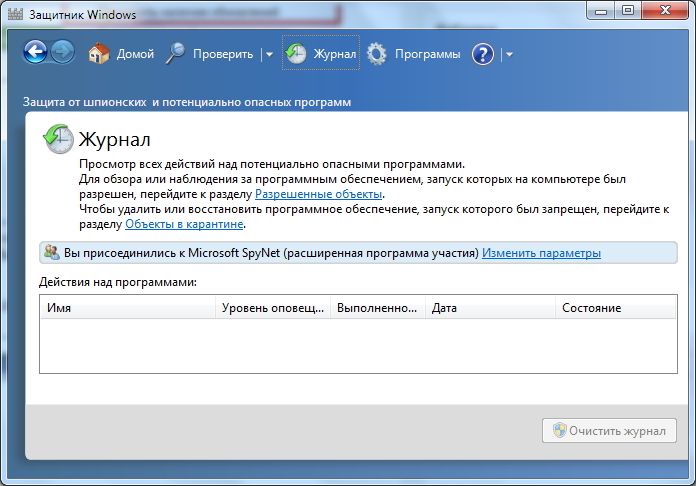Open help via the question mark icon
The image size is (696, 486).
(483, 54)
